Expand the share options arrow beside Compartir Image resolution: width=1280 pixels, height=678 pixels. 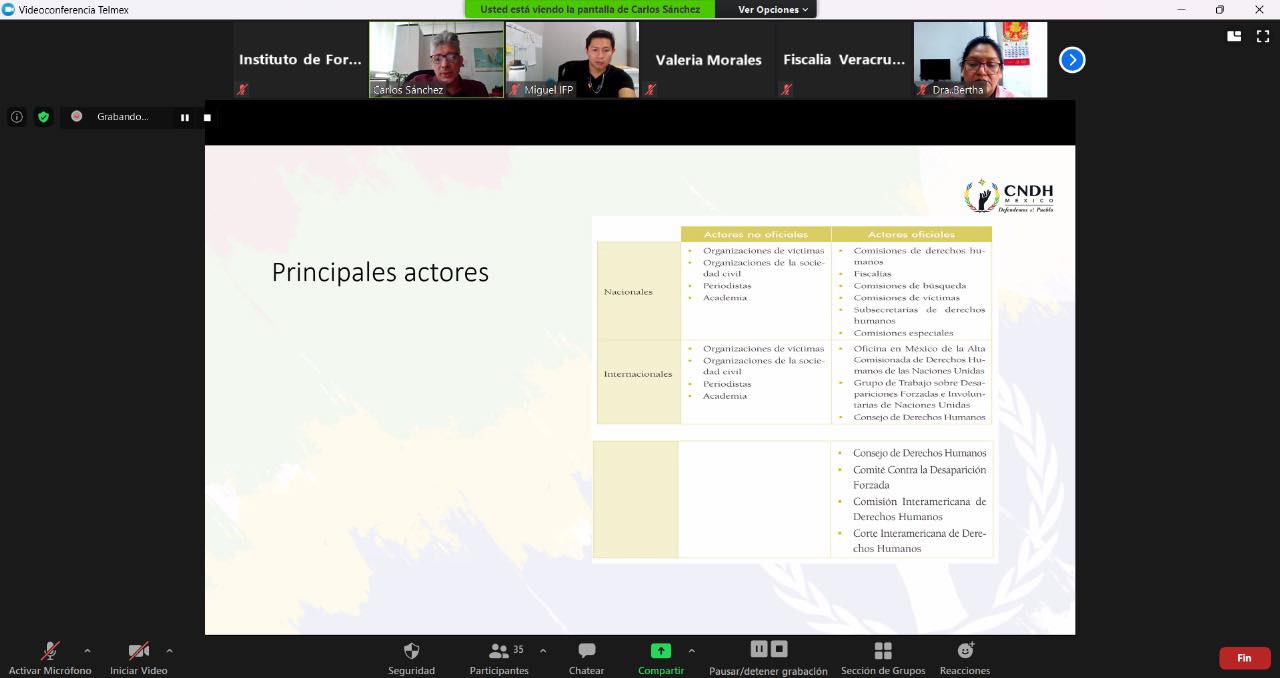pos(691,651)
